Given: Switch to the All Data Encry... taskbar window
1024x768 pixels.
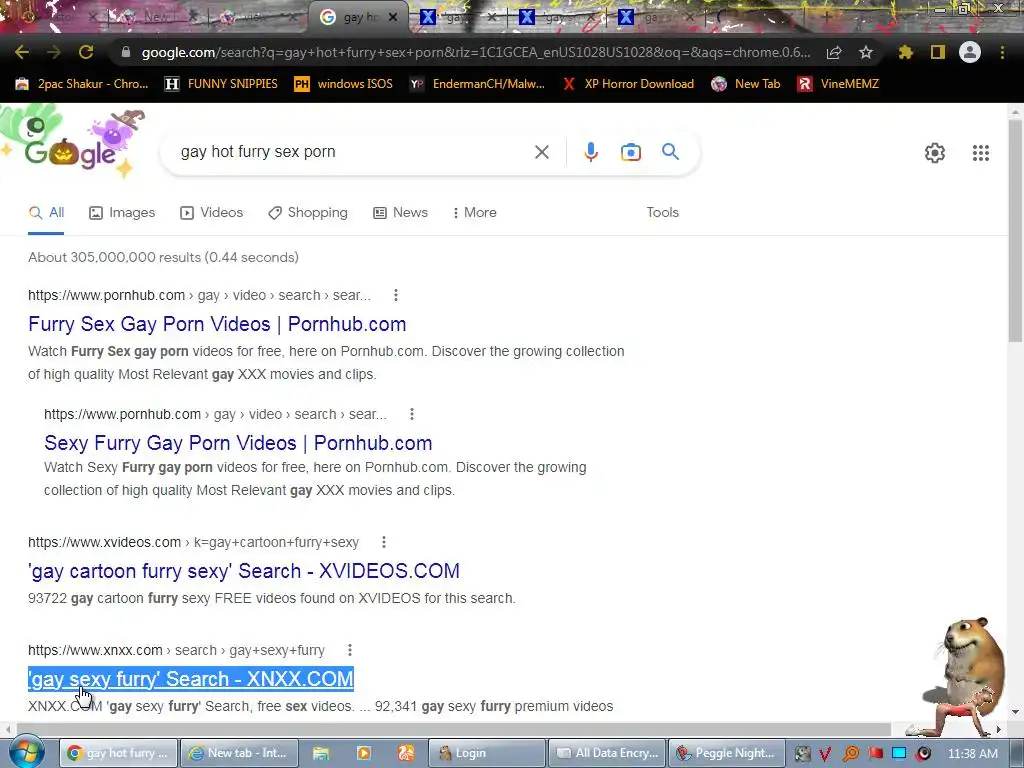Looking at the screenshot, I should [607, 753].
